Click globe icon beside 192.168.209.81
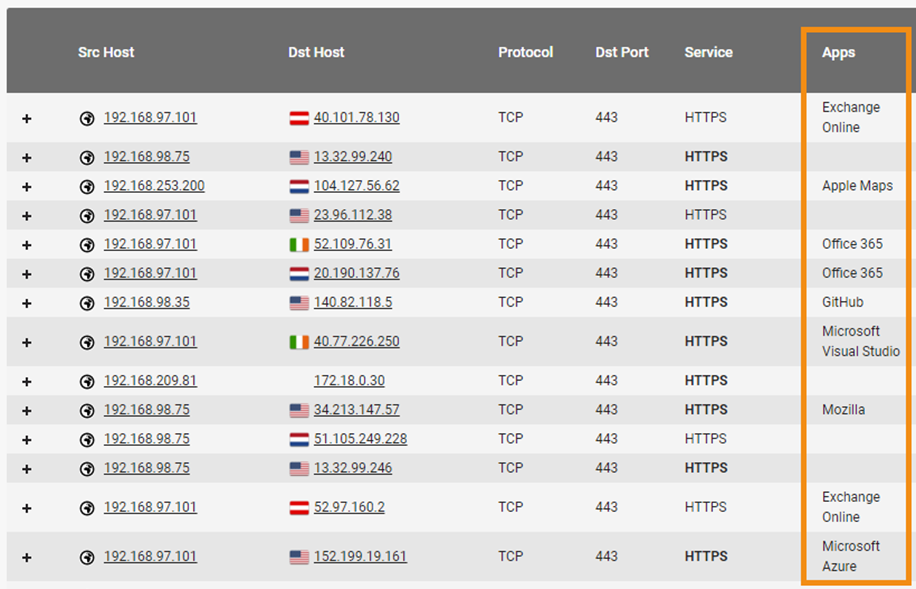Screen dimensions: 916x589 tap(87, 382)
